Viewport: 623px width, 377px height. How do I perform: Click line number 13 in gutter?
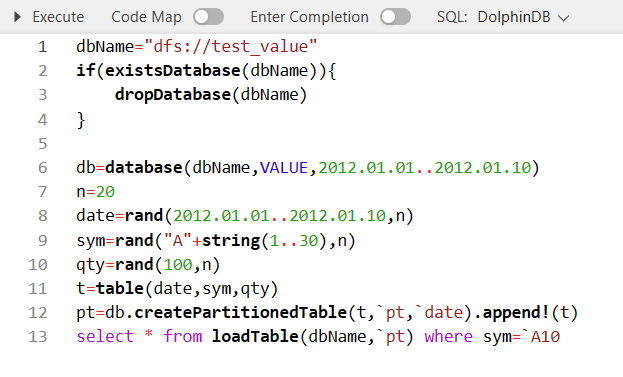click(38, 337)
